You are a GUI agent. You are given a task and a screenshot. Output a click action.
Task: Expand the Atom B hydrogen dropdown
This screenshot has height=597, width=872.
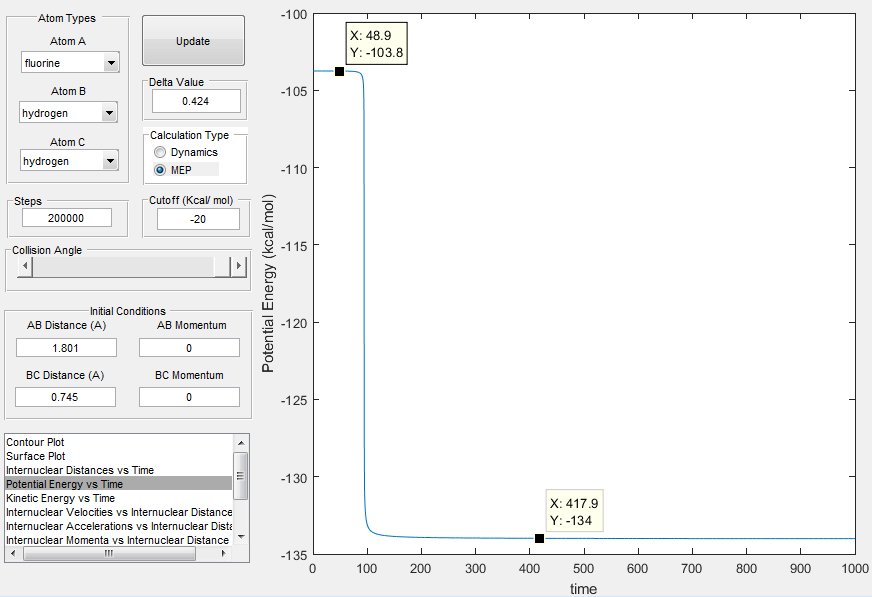(x=68, y=112)
